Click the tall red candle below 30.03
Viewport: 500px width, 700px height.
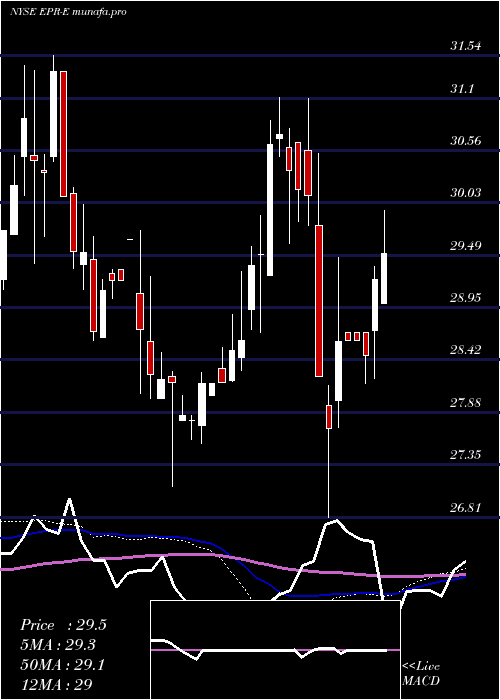[319, 301]
